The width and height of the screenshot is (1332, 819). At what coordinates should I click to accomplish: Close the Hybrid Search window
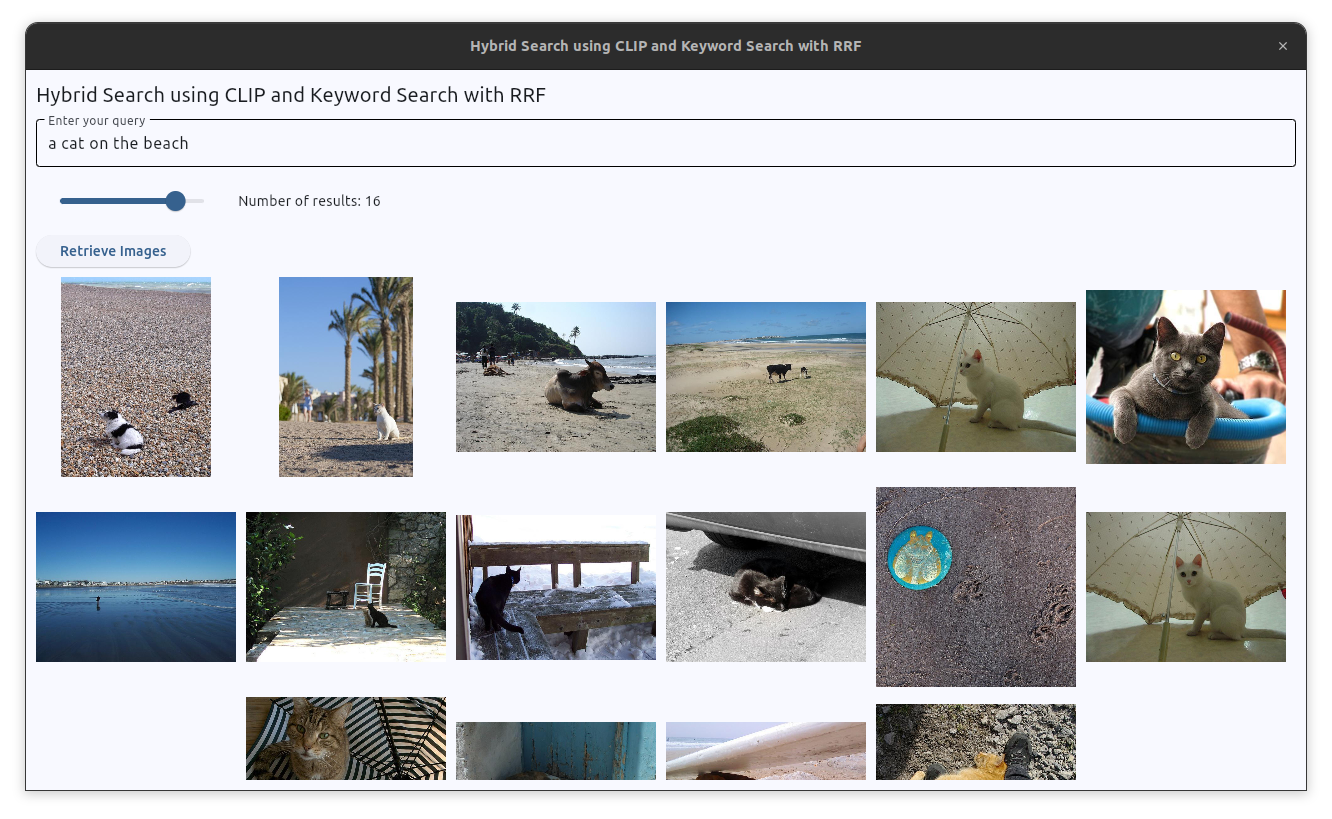pos(1283,46)
